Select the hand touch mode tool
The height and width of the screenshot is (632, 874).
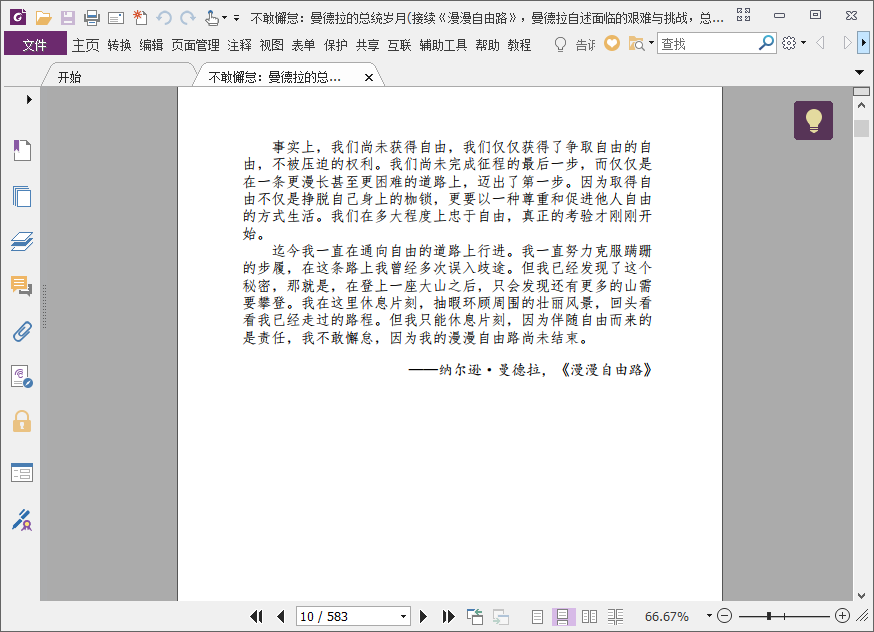(x=211, y=18)
